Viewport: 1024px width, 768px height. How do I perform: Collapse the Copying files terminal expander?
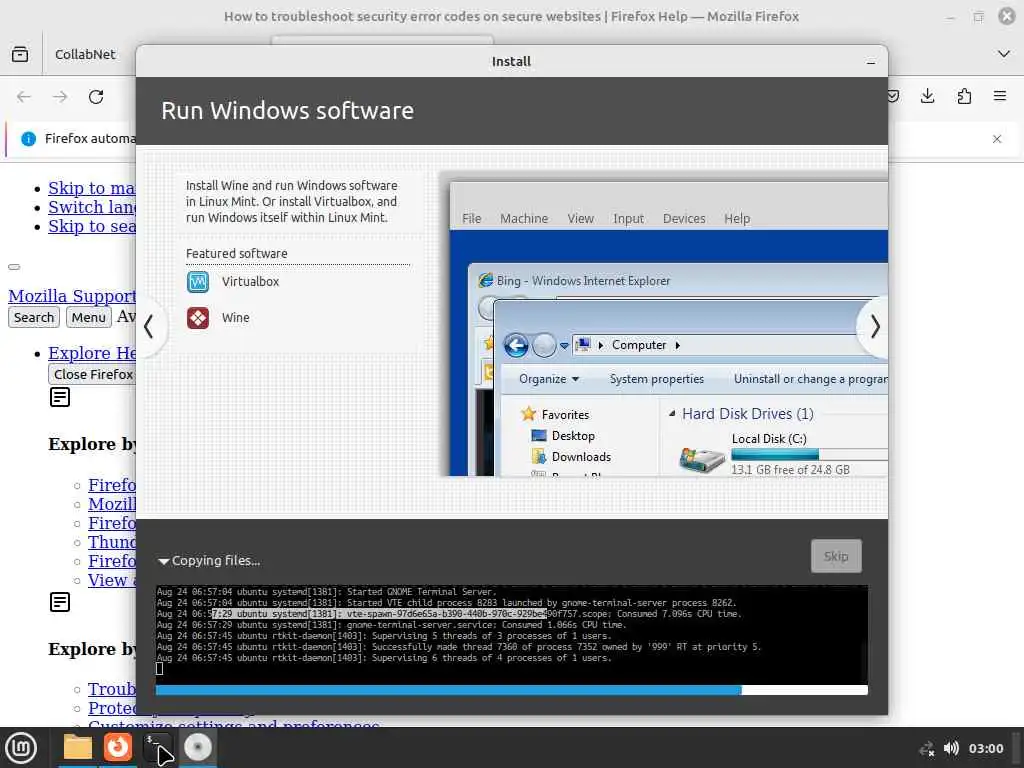[x=163, y=561]
